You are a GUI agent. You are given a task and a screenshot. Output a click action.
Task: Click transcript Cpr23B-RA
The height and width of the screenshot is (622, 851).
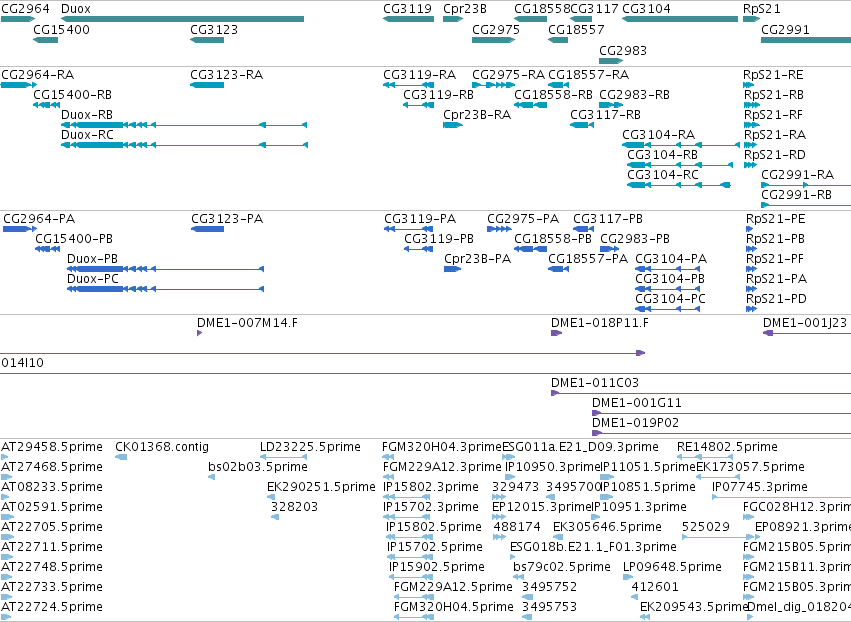pos(477,115)
